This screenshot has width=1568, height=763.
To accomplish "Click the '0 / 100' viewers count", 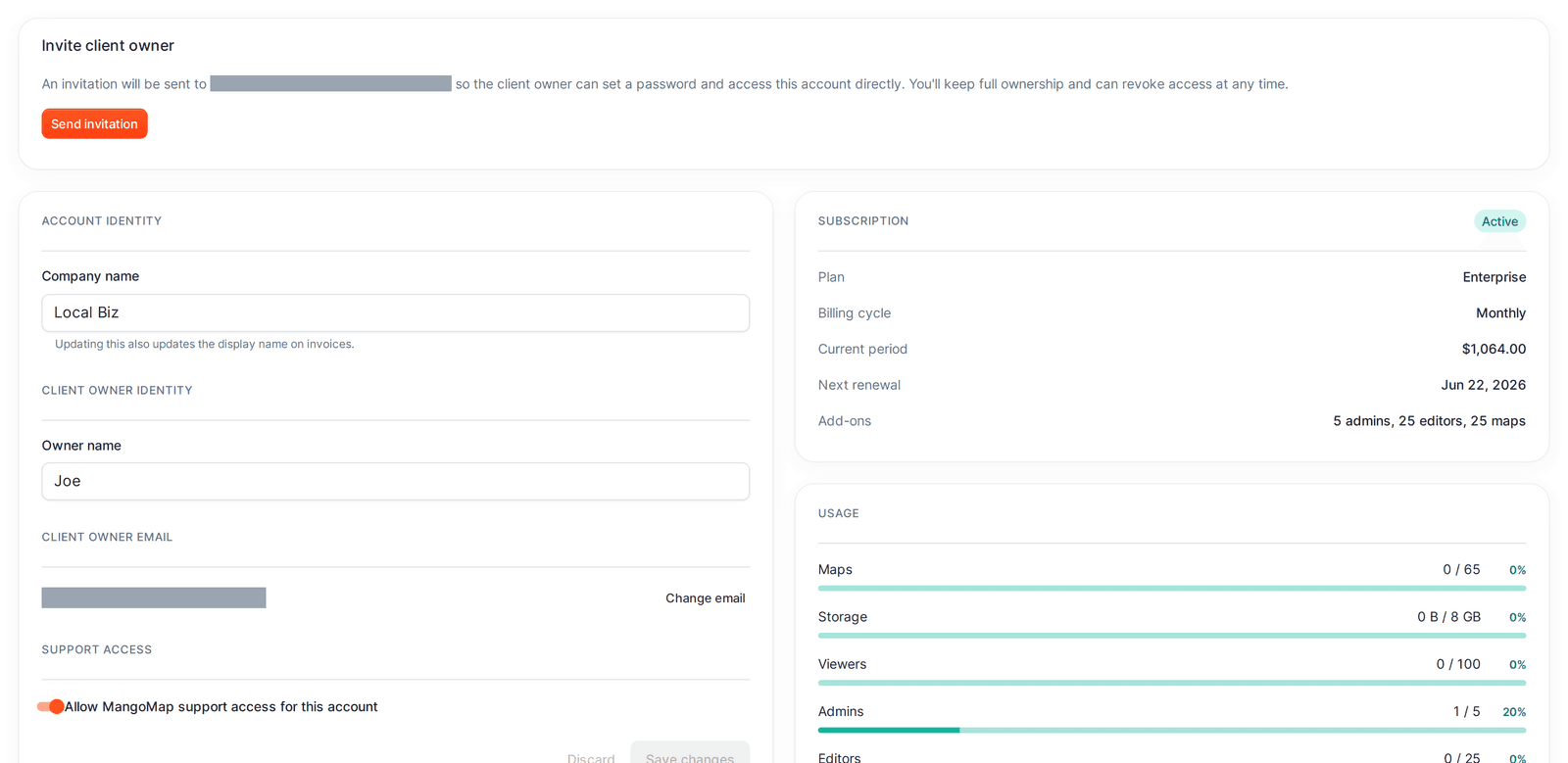I will [x=1458, y=664].
